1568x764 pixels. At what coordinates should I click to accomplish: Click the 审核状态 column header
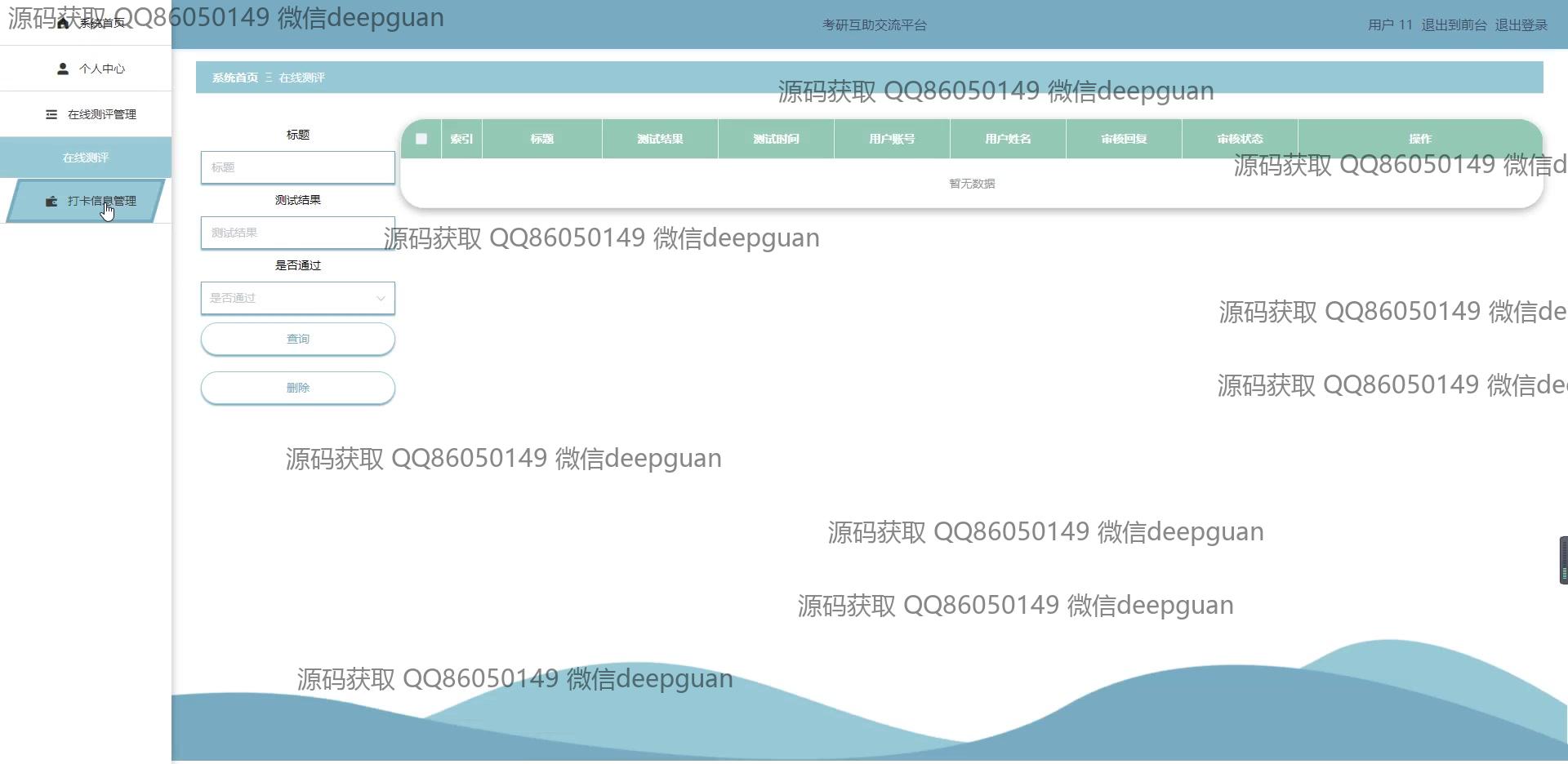1240,139
